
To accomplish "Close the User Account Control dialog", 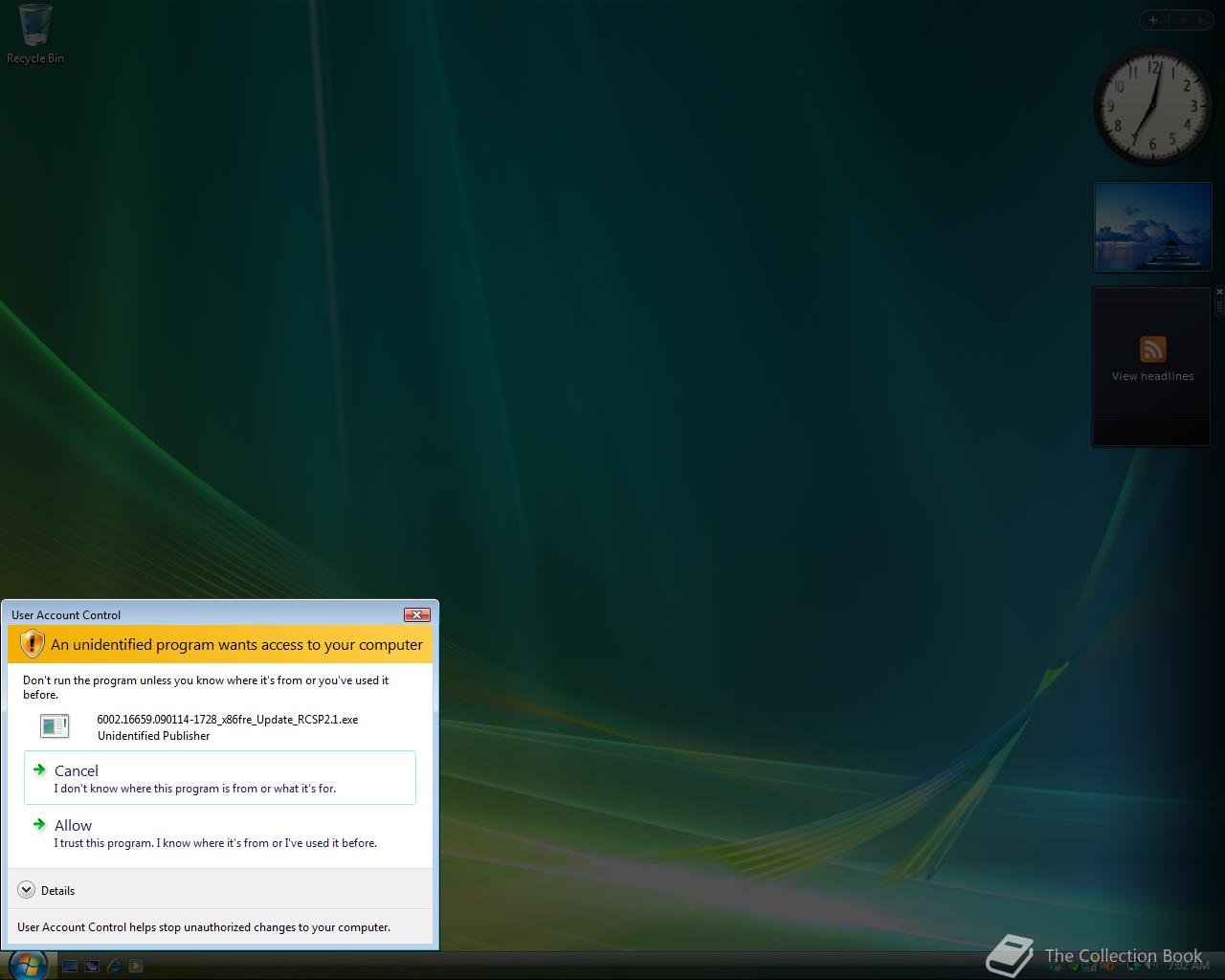I will pyautogui.click(x=416, y=614).
